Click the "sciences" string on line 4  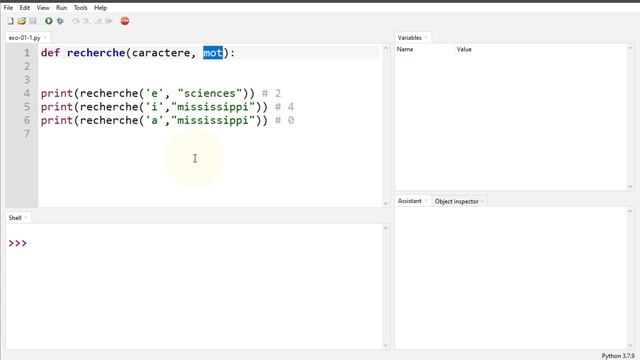tap(210, 93)
